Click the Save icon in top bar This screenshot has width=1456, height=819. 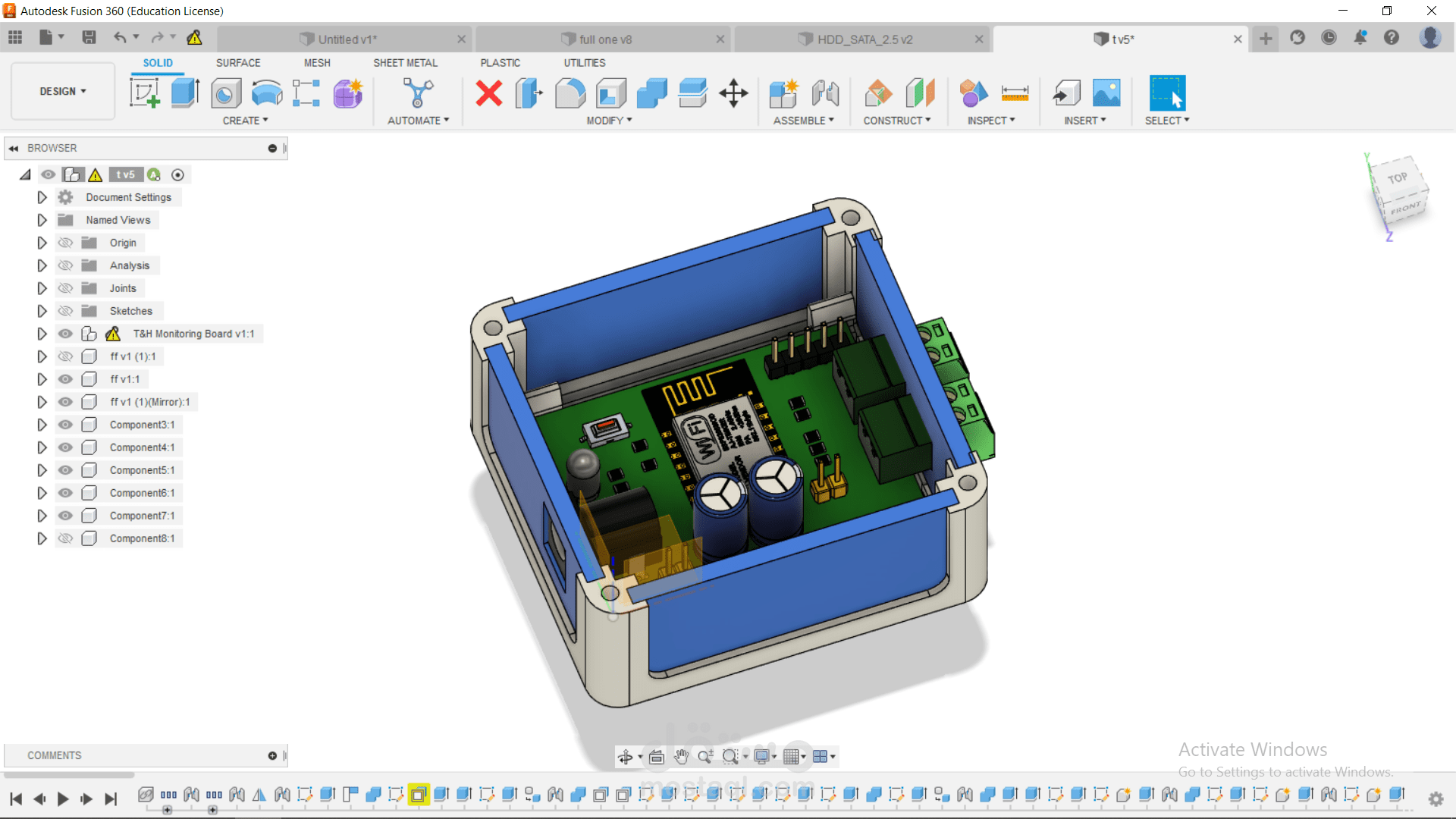tap(89, 38)
